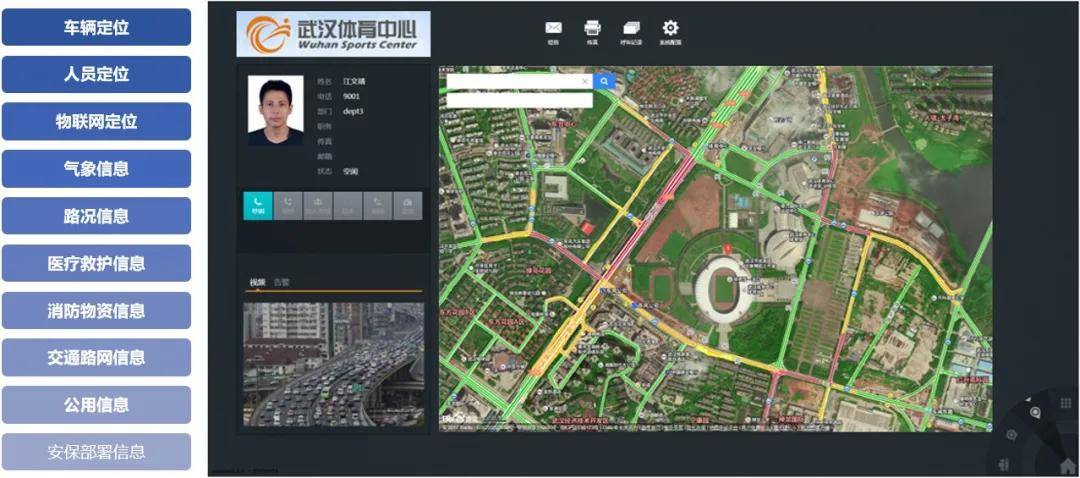Click the phone number 9001
This screenshot has height=478, width=1080.
pos(351,96)
